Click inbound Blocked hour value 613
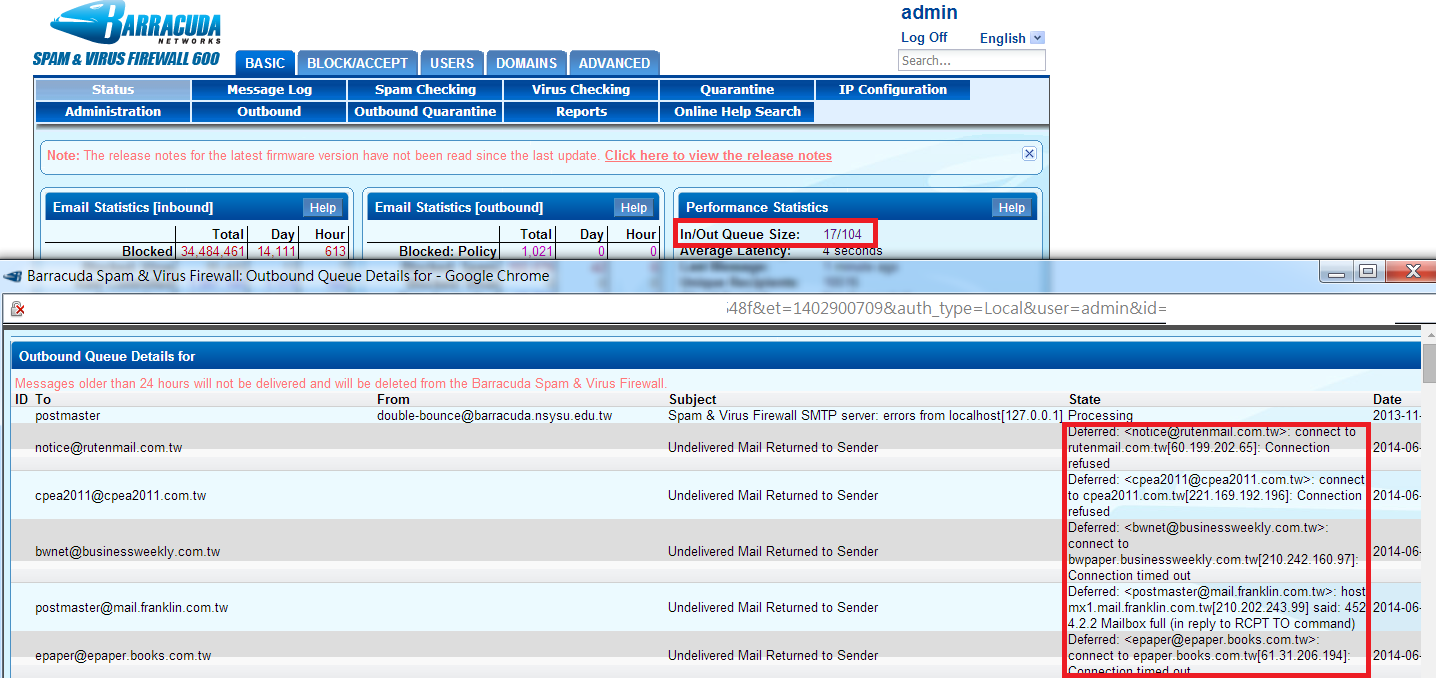The width and height of the screenshot is (1436, 678). point(334,251)
